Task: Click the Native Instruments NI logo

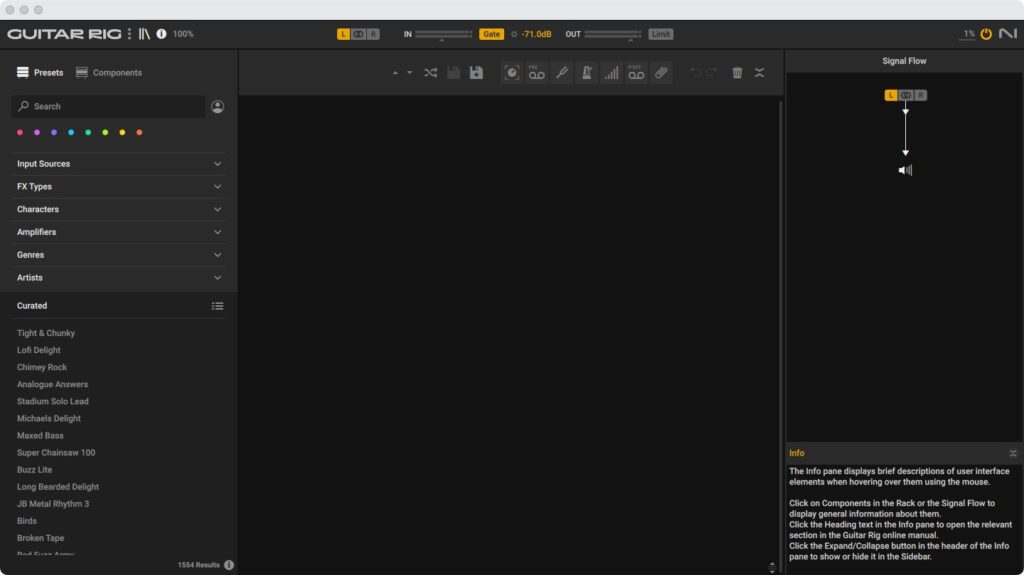Action: pos(1008,33)
